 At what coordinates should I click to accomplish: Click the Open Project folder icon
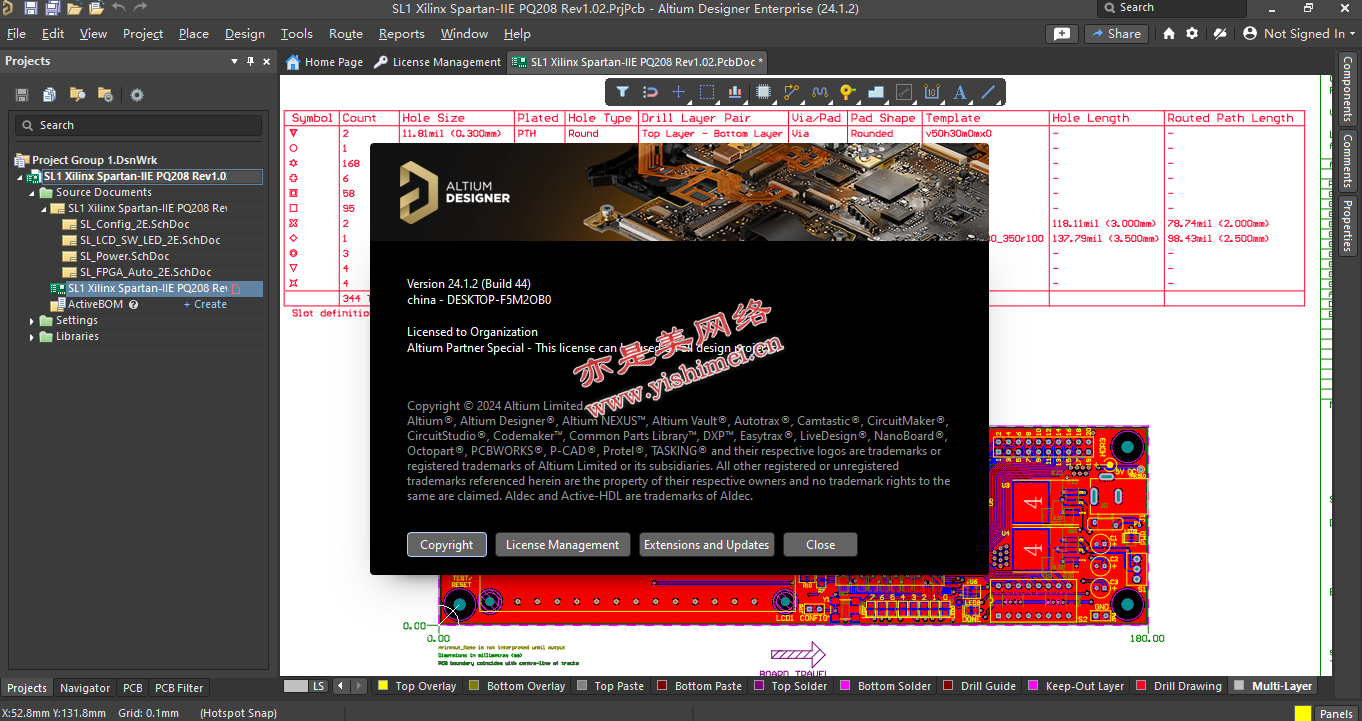74,8
